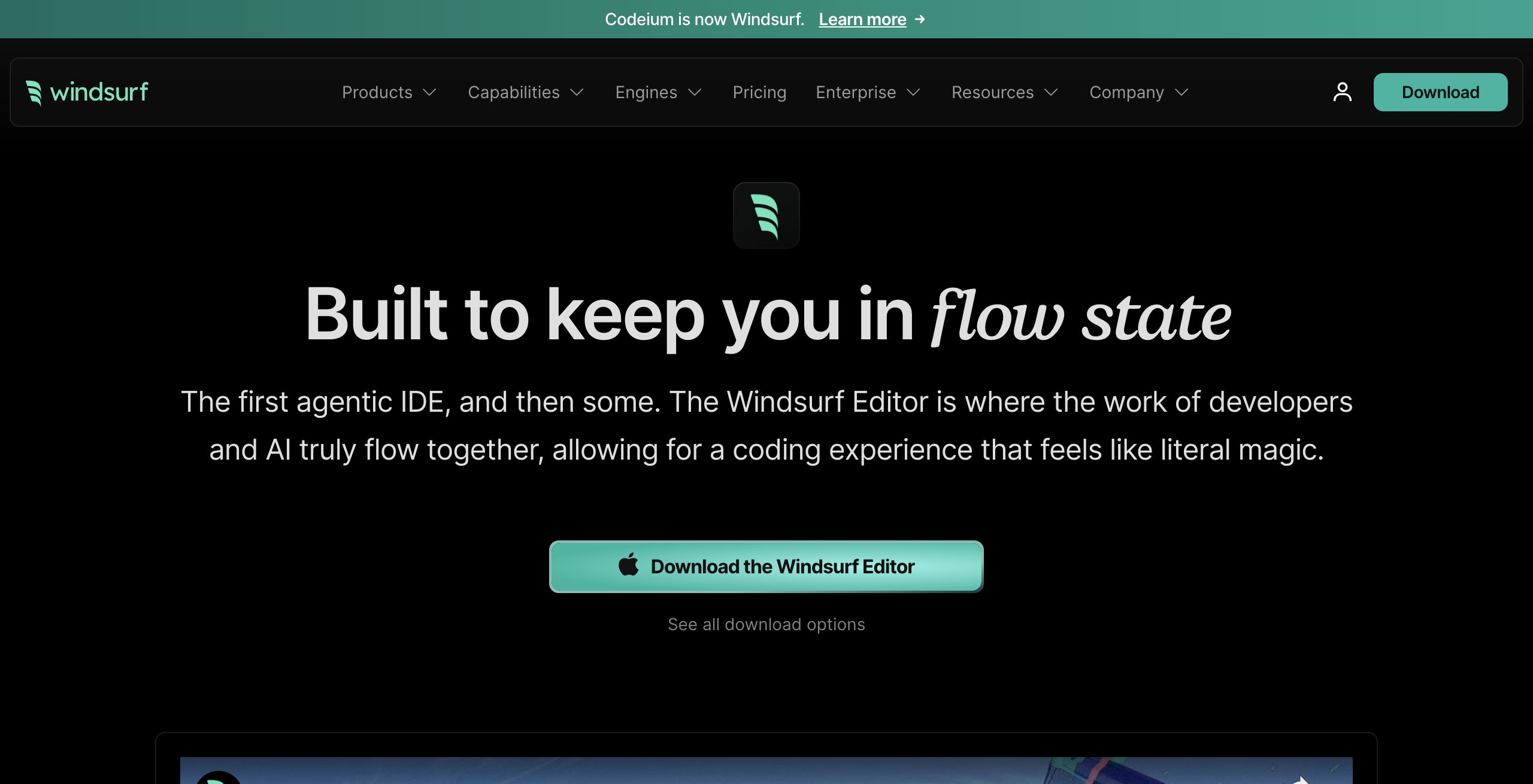Click the Apple logo on download button

(628, 566)
